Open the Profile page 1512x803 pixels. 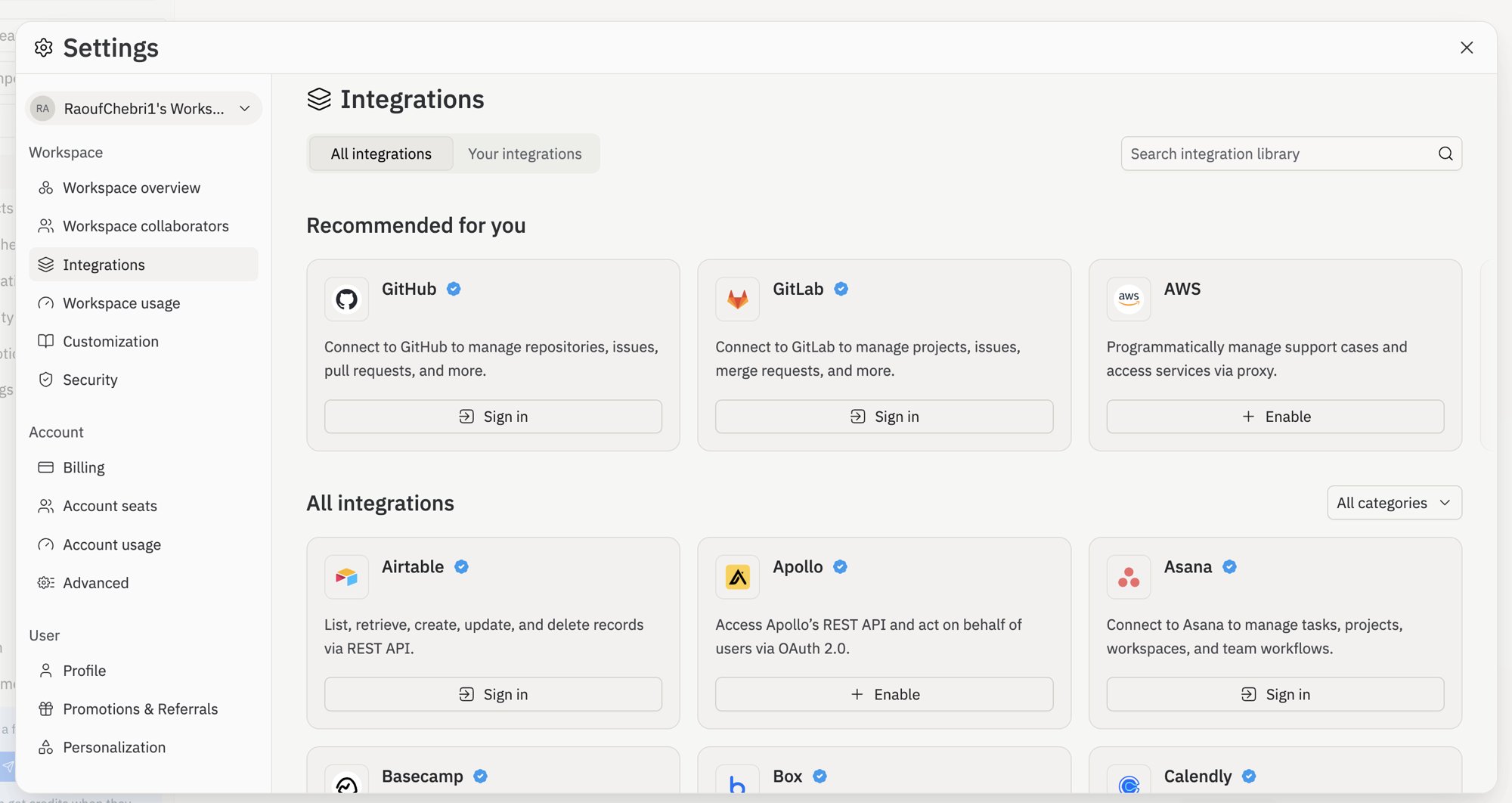coord(144,671)
